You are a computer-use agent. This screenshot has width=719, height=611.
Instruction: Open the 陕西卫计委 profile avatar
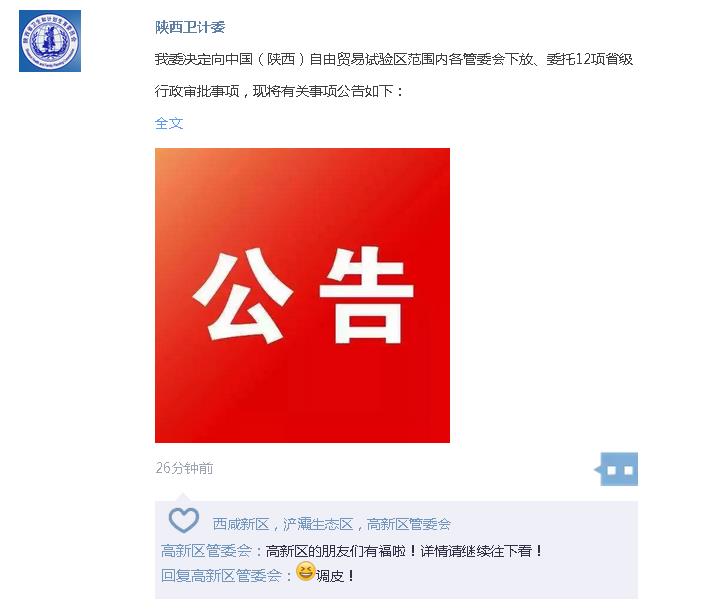pyautogui.click(x=50, y=41)
